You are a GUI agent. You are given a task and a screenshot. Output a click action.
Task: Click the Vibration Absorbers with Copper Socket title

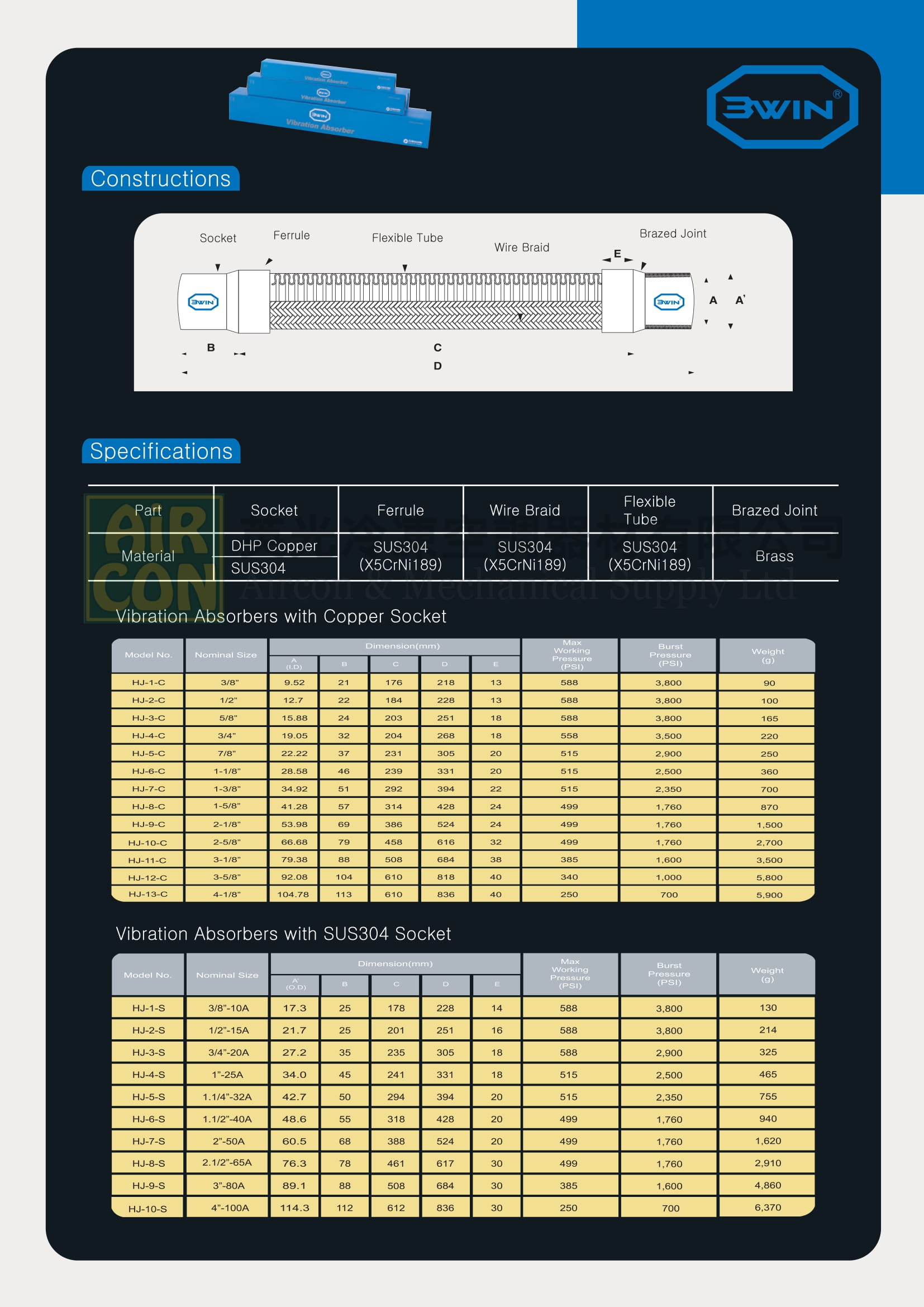coord(281,616)
